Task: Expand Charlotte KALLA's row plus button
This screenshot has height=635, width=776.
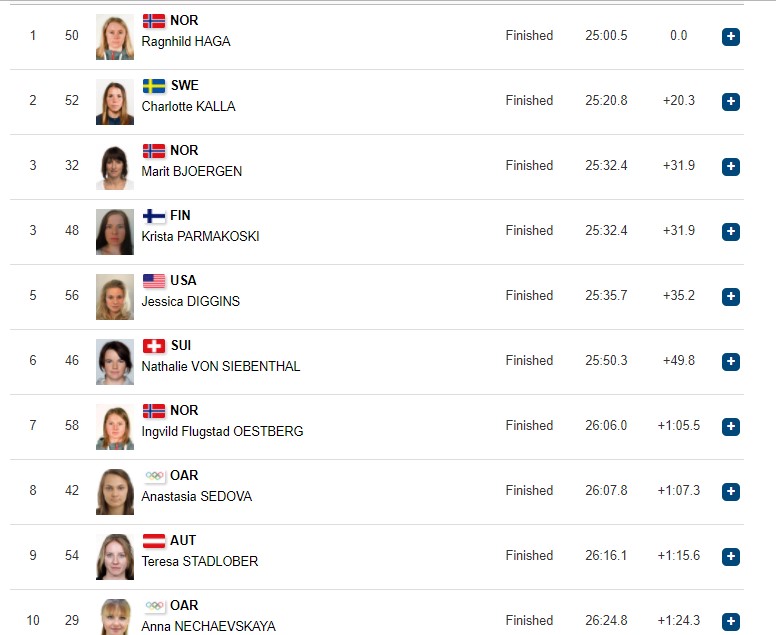Action: coord(730,101)
